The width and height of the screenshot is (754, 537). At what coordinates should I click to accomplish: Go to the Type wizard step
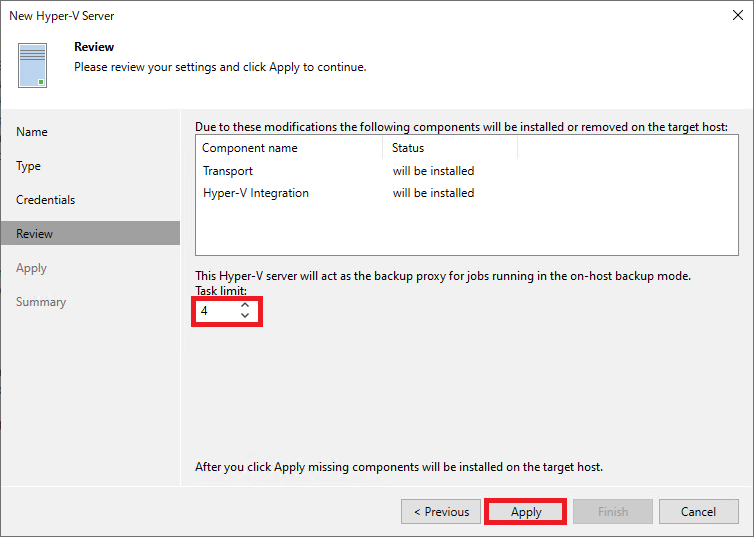tap(29, 166)
